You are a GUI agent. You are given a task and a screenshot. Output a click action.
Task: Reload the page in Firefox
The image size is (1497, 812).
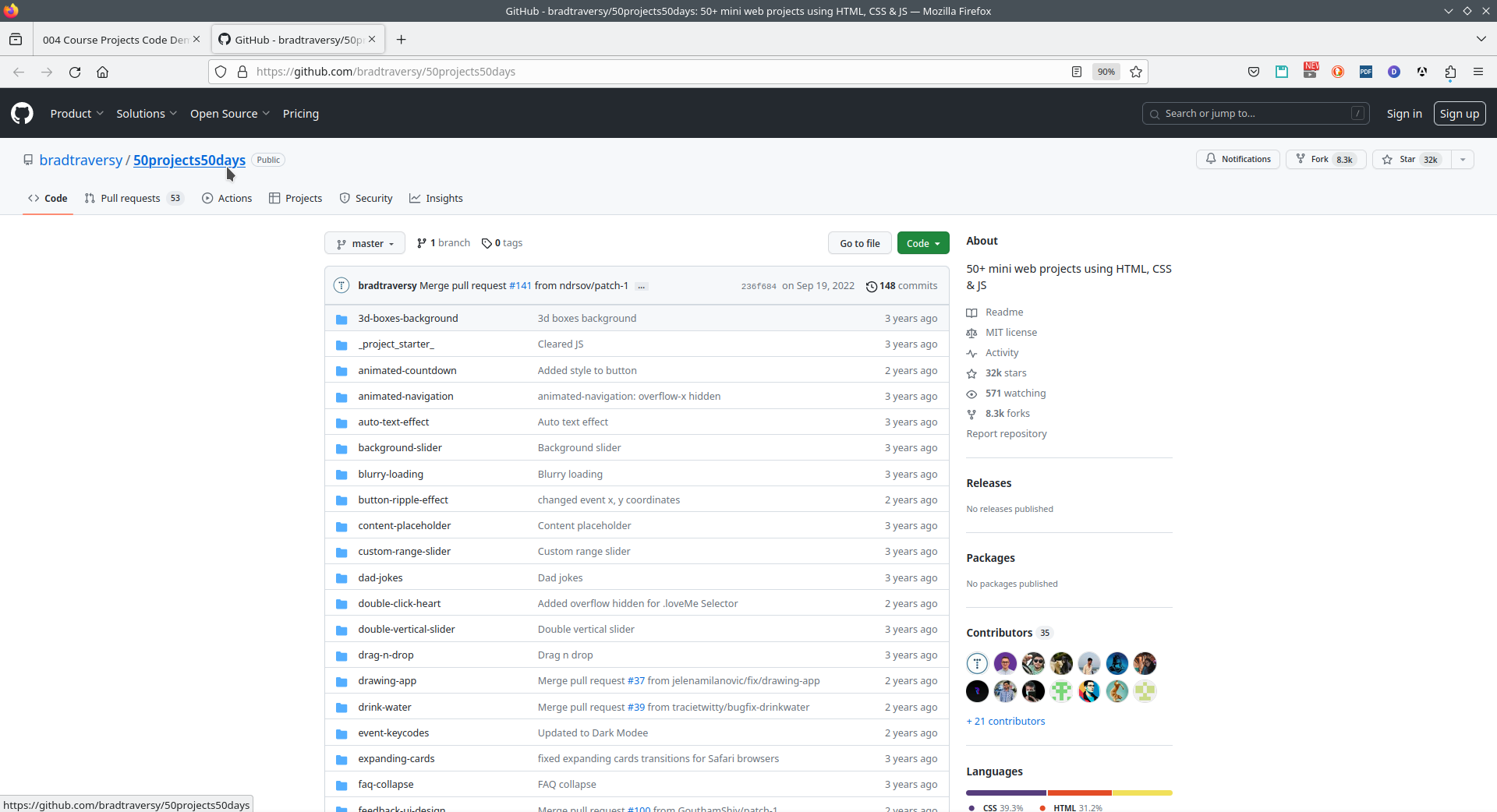75,72
